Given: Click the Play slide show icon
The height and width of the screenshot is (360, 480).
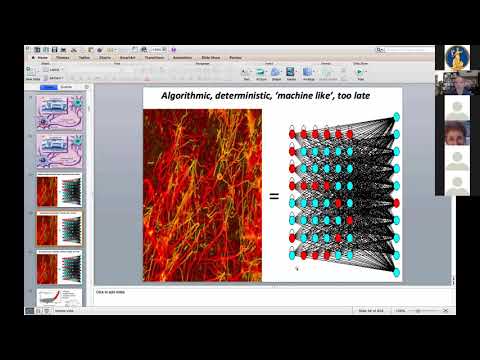Looking at the screenshot, I should pos(359,73).
